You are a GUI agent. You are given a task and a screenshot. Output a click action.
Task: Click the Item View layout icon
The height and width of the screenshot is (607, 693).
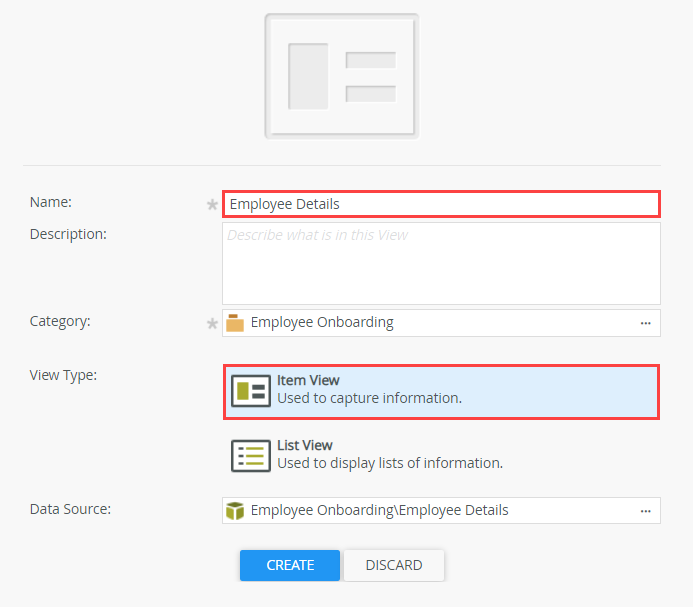[251, 390]
